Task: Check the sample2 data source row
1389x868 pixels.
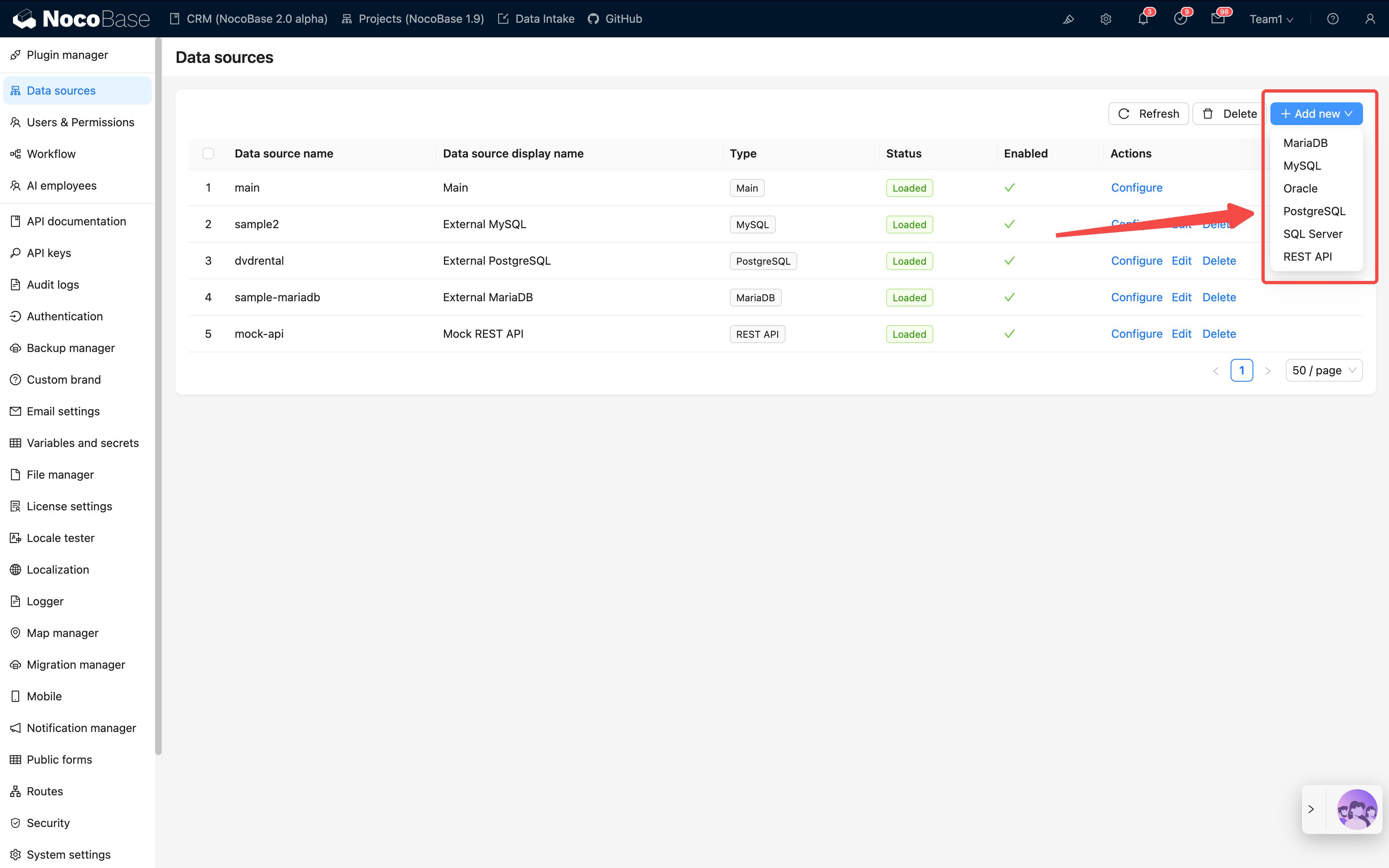Action: pos(208,224)
